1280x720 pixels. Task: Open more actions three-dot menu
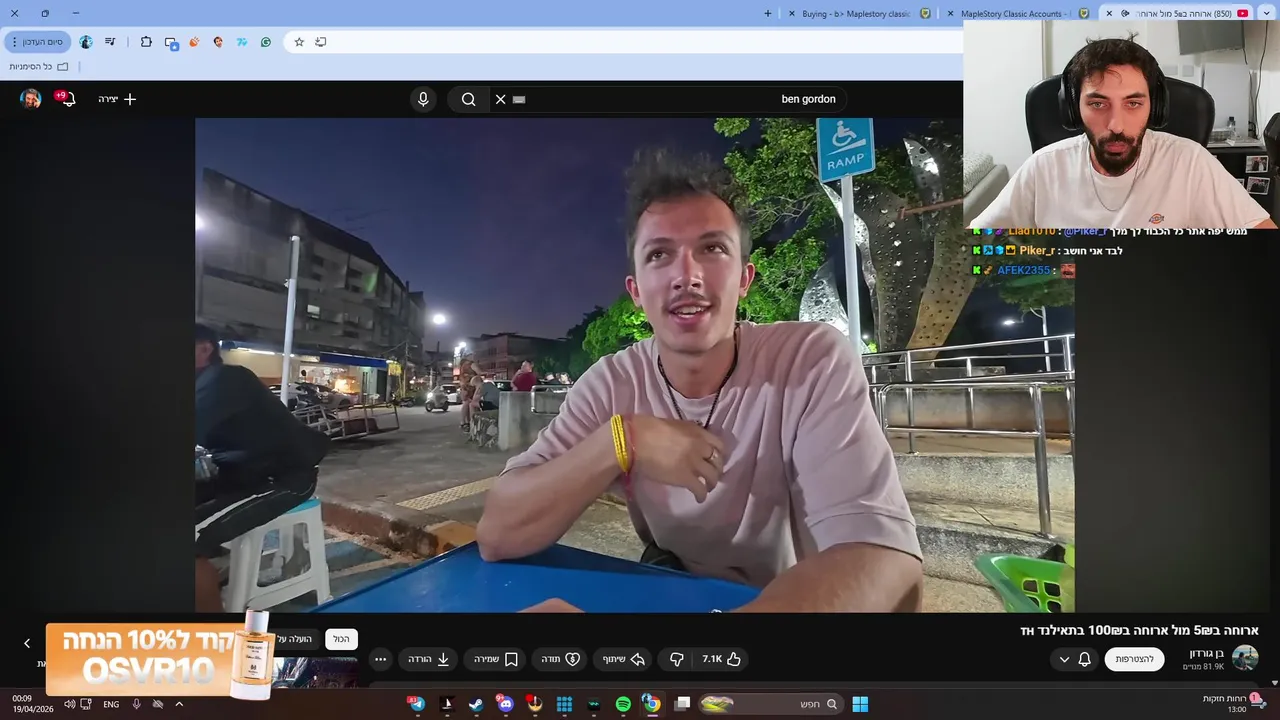(x=380, y=659)
